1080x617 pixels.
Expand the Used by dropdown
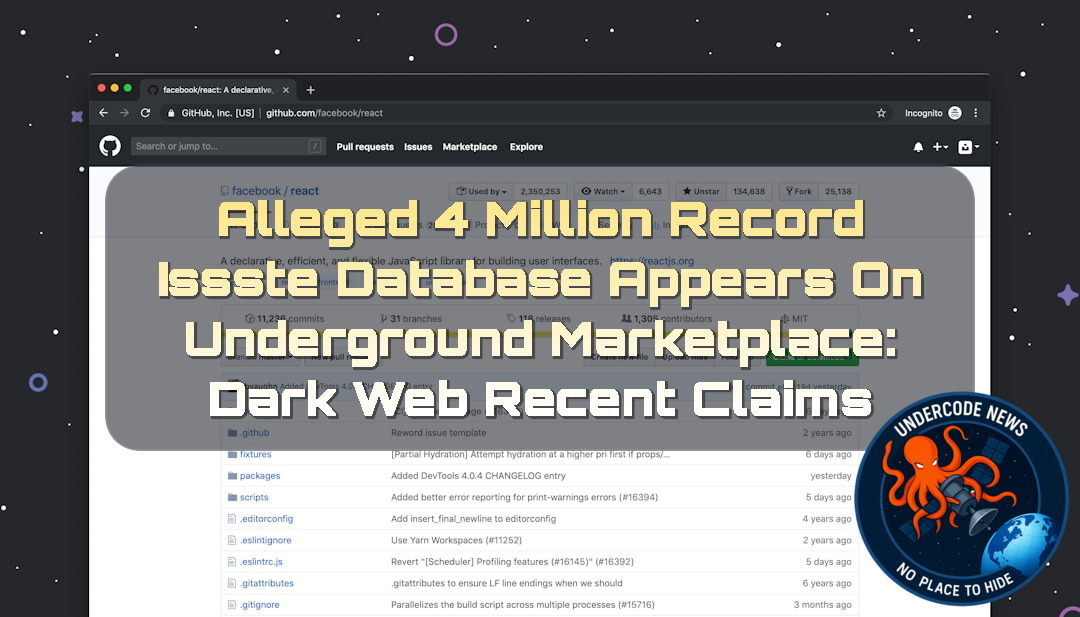click(481, 191)
